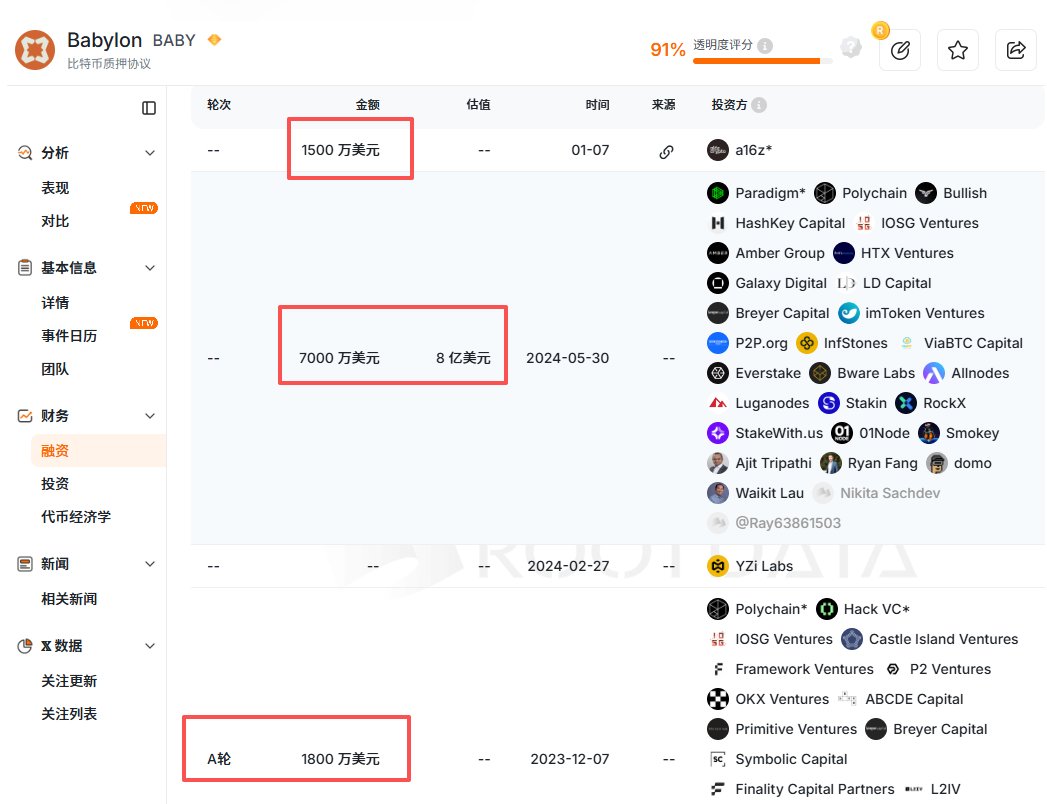
Task: Open the YZi Labs investor link
Action: coord(763,566)
